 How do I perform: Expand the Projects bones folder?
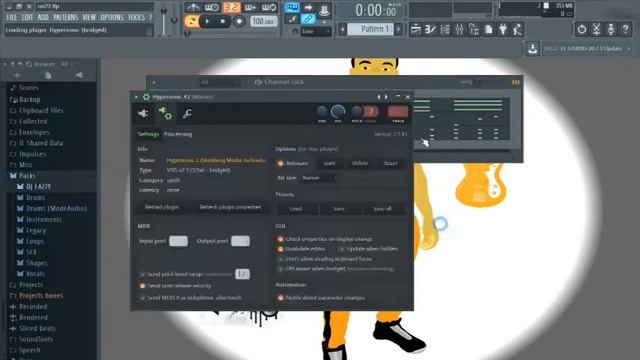coord(41,296)
